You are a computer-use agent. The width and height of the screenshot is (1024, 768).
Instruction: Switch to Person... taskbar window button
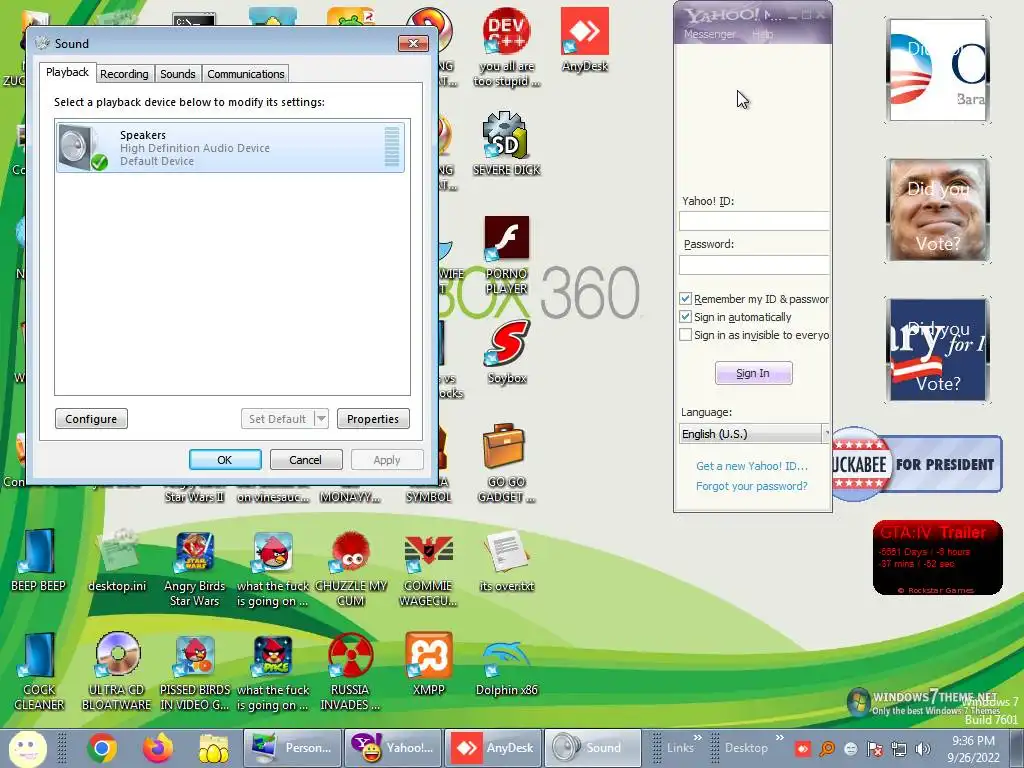coord(293,748)
